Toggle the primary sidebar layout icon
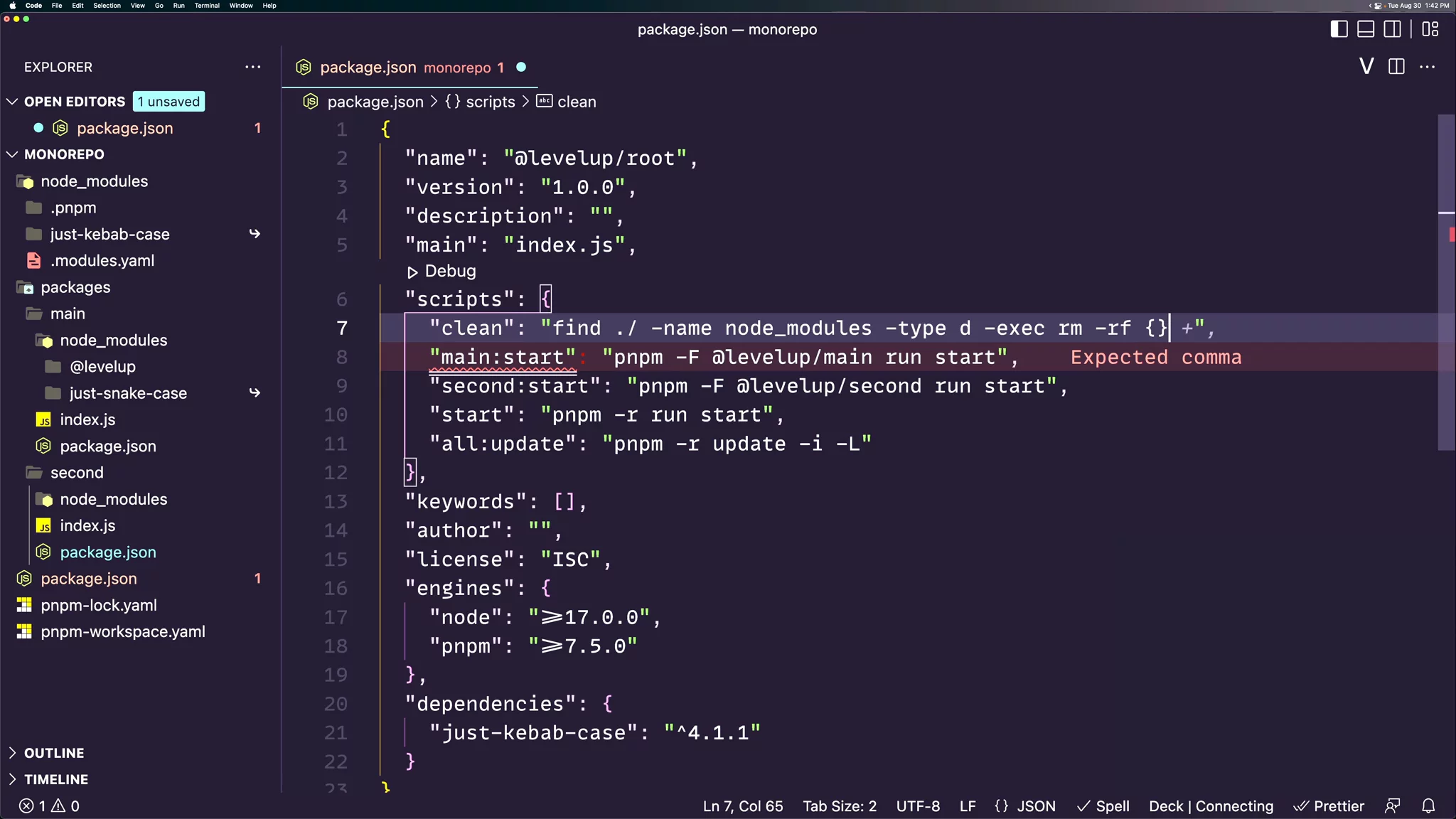The height and width of the screenshot is (819, 1456). tap(1339, 29)
